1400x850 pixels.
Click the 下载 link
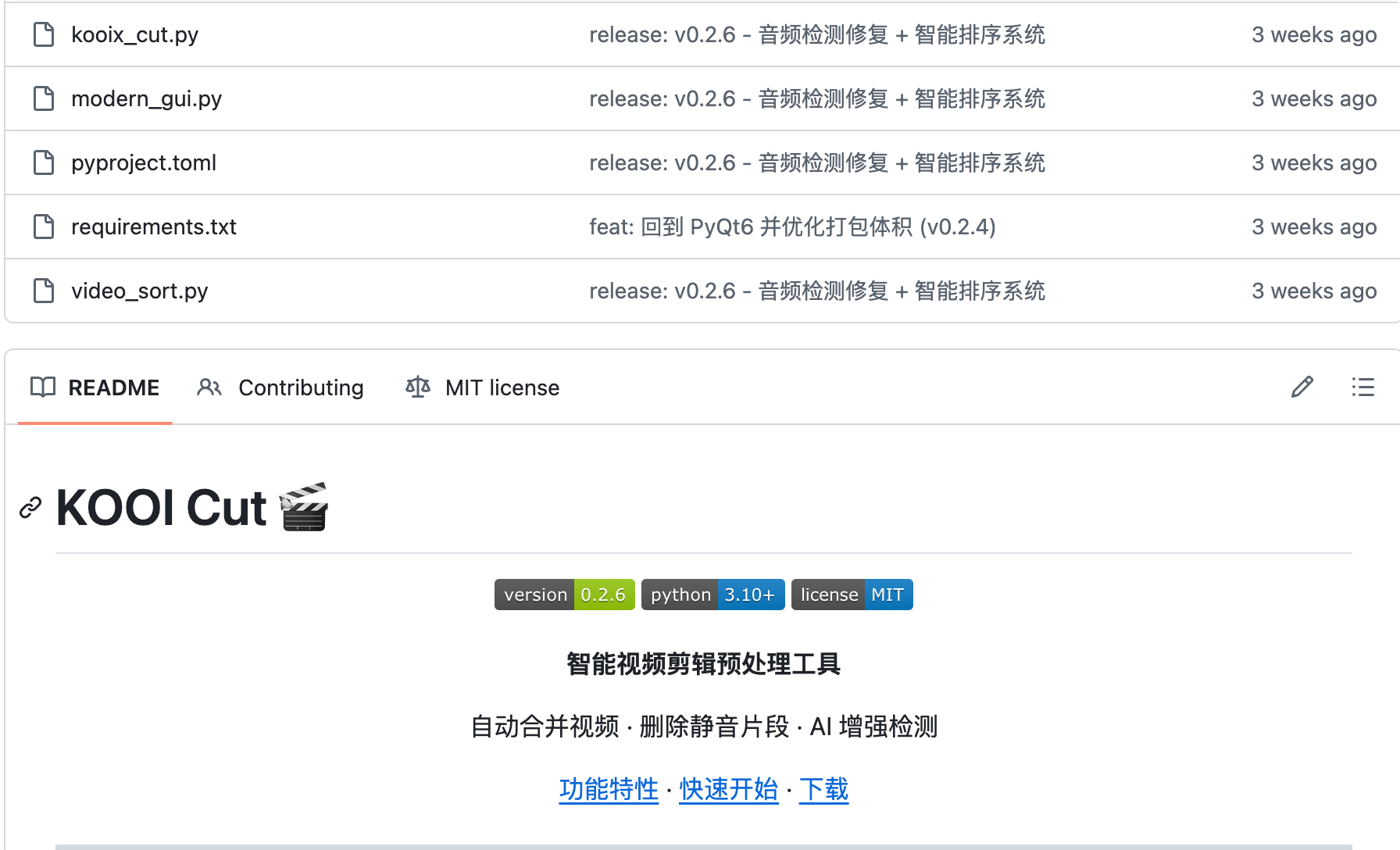pyautogui.click(x=823, y=790)
